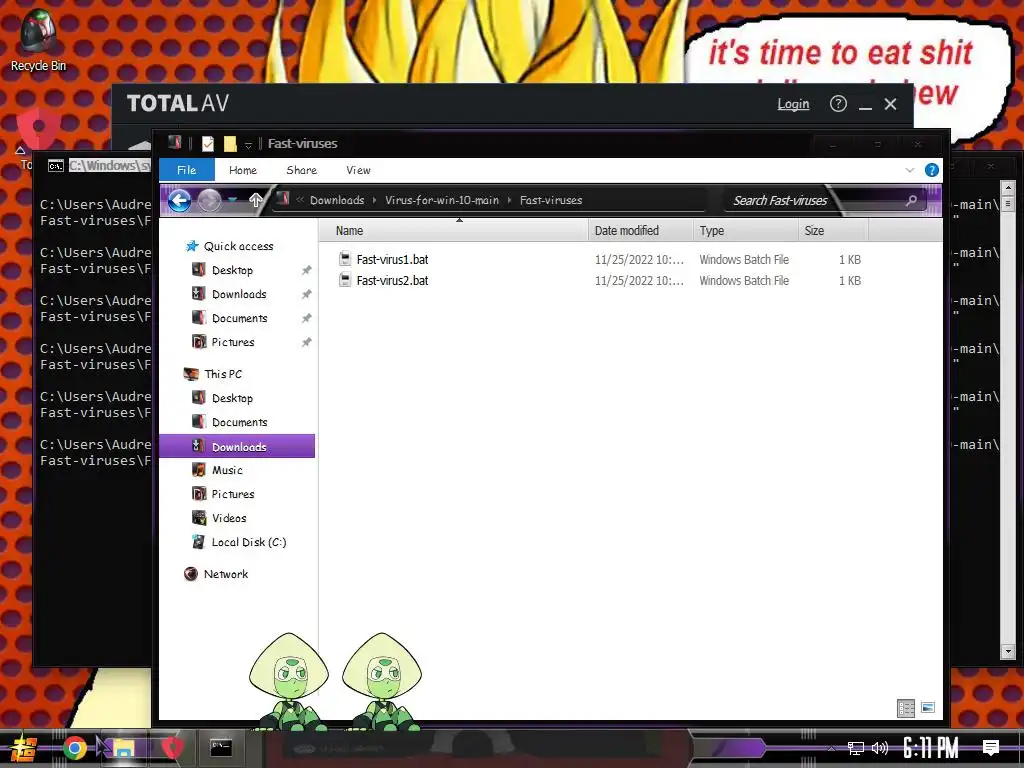Sort by the Date modified column header
This screenshot has height=768, width=1024.
click(640, 231)
